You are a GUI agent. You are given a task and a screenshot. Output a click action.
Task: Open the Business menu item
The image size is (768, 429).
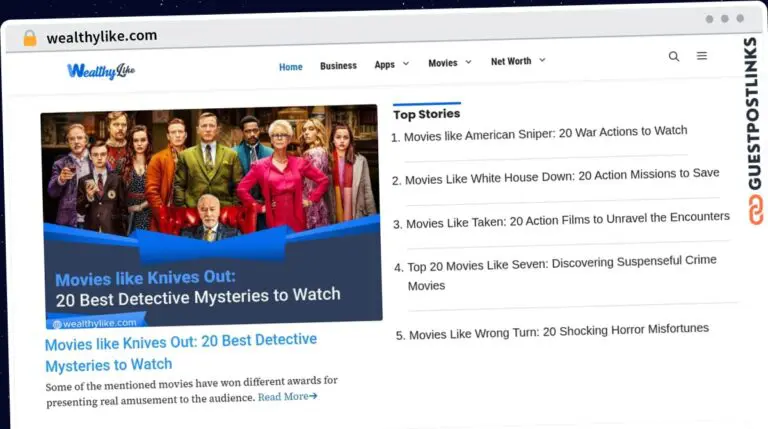[x=338, y=66]
